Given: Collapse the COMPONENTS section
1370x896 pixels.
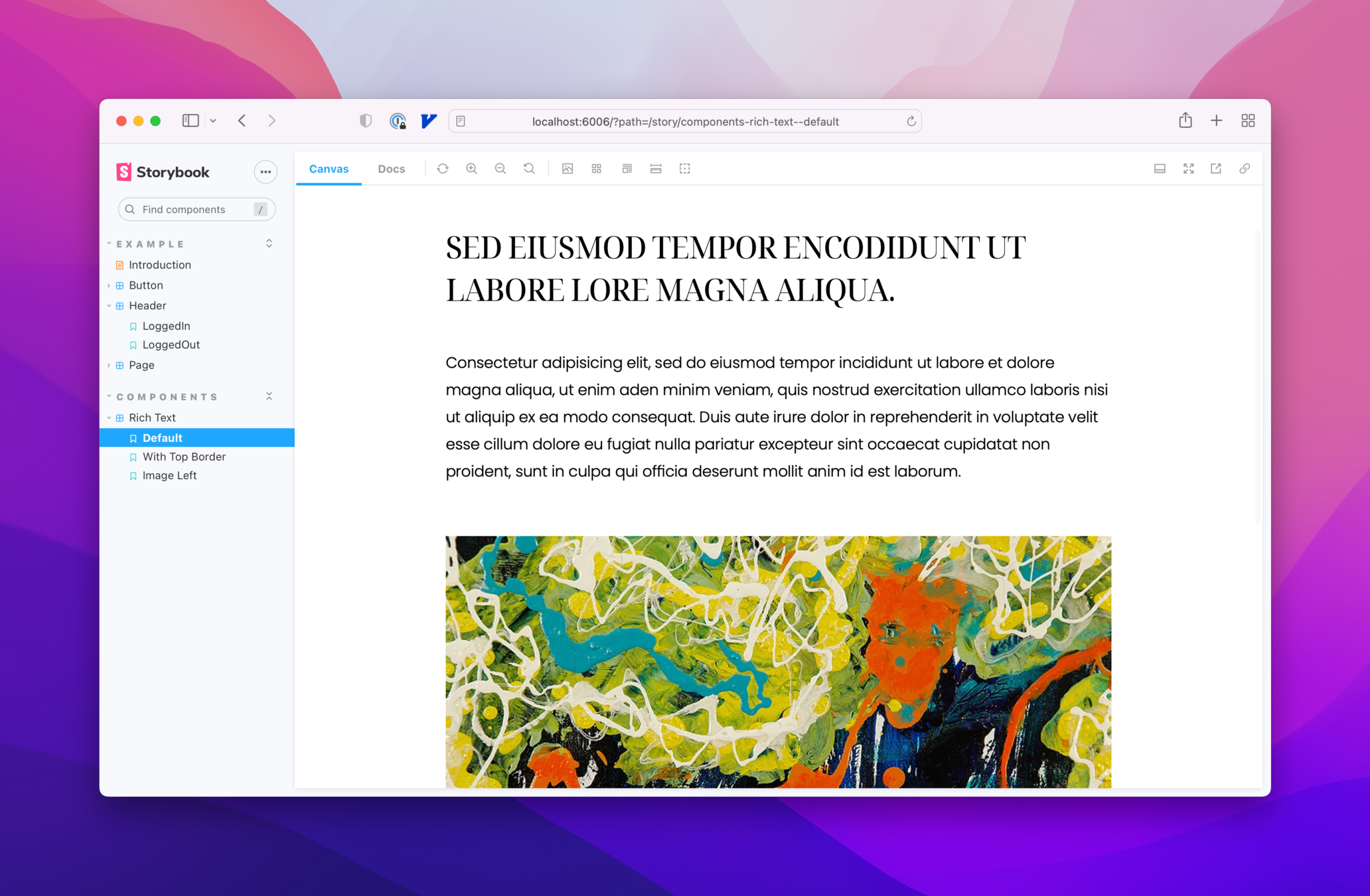Looking at the screenshot, I should coord(167,397).
